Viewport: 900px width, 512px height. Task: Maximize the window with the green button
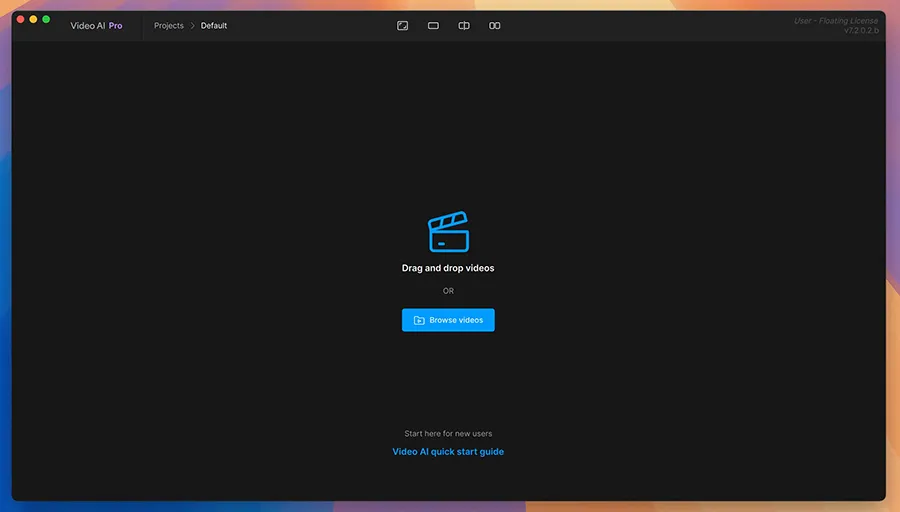click(x=46, y=20)
